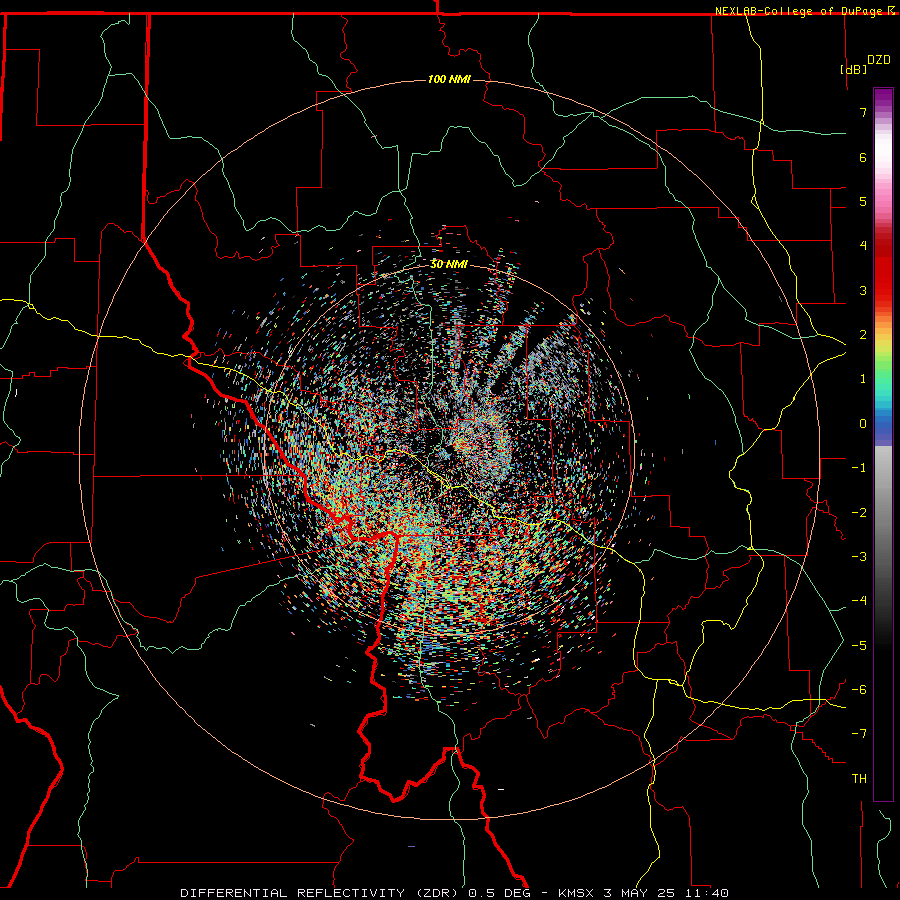
Task: Click the -3 dB value on color scale
Action: [859, 557]
